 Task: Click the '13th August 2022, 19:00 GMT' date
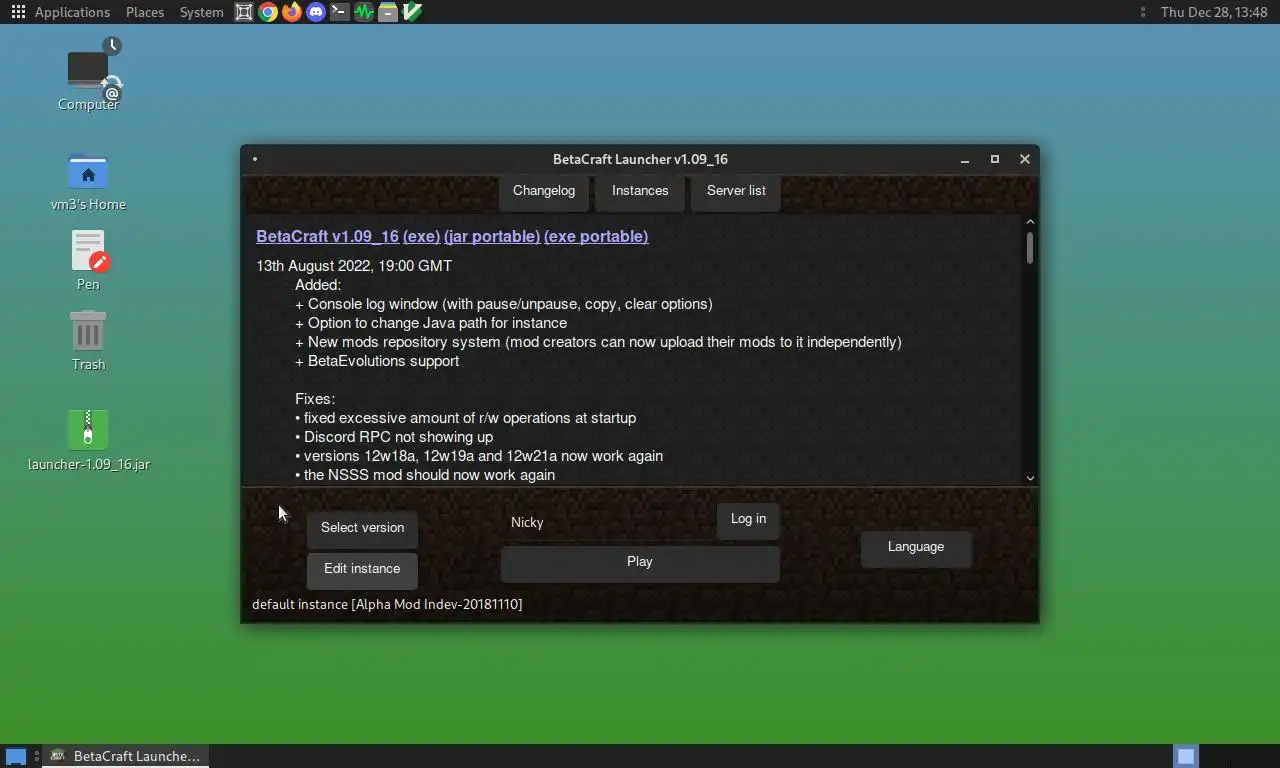coord(354,266)
